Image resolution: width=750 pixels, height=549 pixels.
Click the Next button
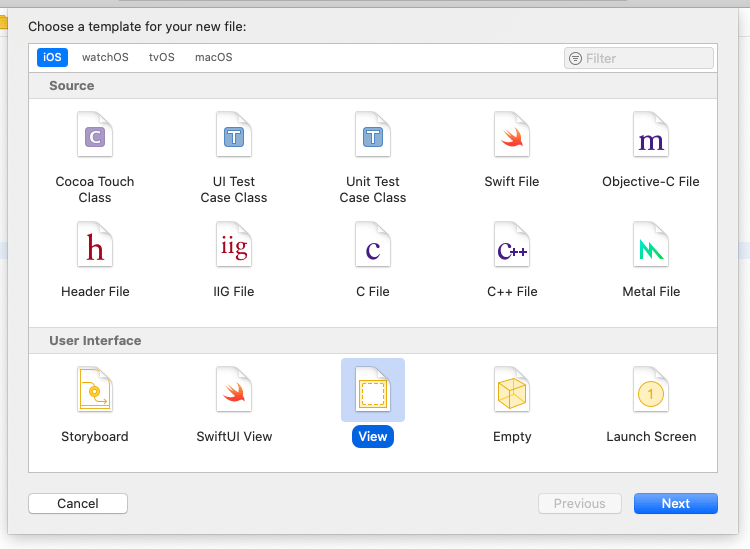click(x=675, y=504)
